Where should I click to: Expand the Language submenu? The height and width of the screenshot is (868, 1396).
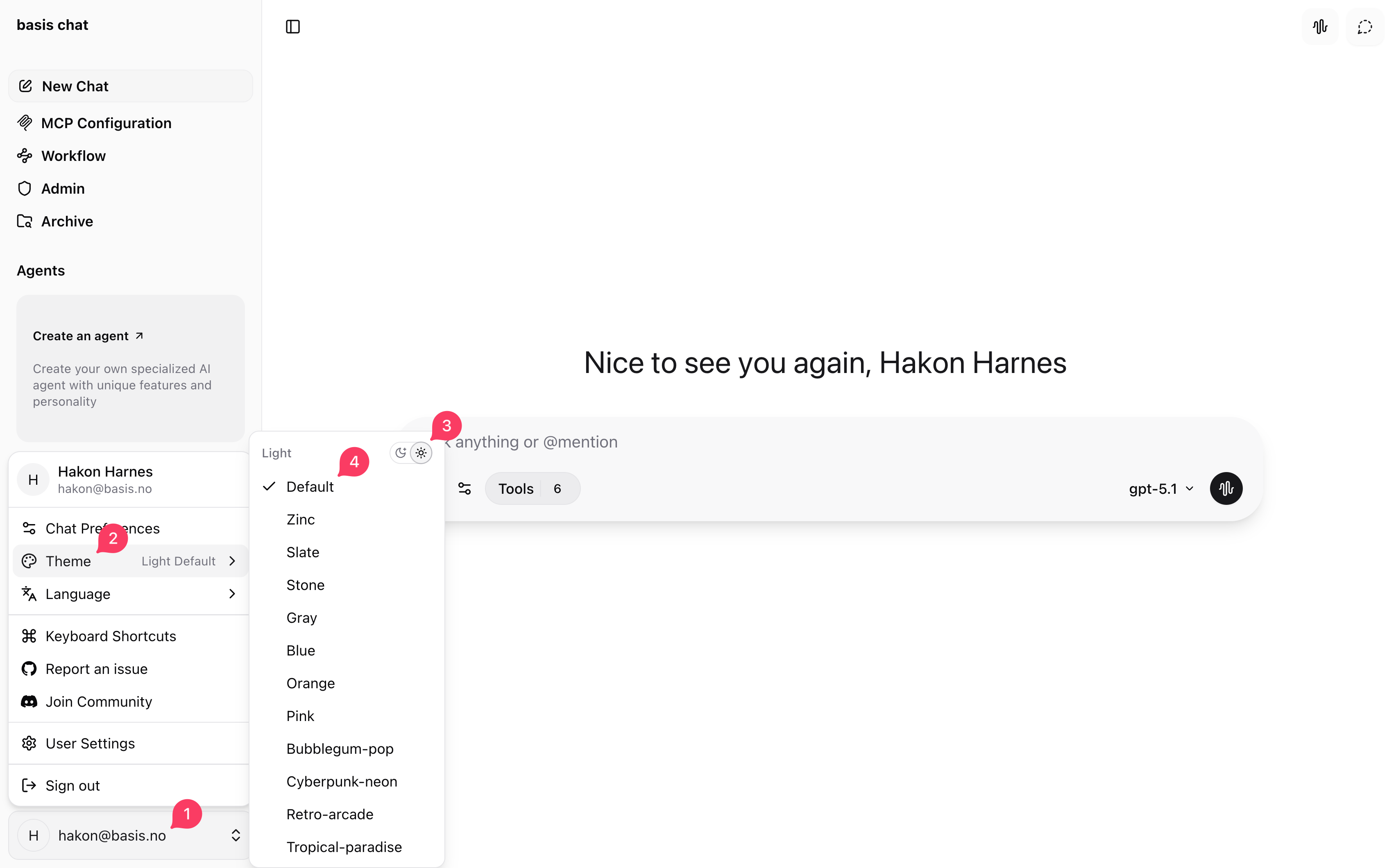click(x=129, y=594)
